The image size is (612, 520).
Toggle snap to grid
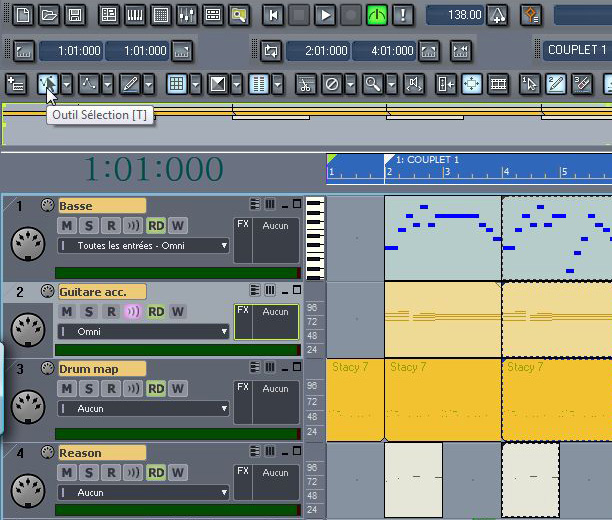click(176, 84)
